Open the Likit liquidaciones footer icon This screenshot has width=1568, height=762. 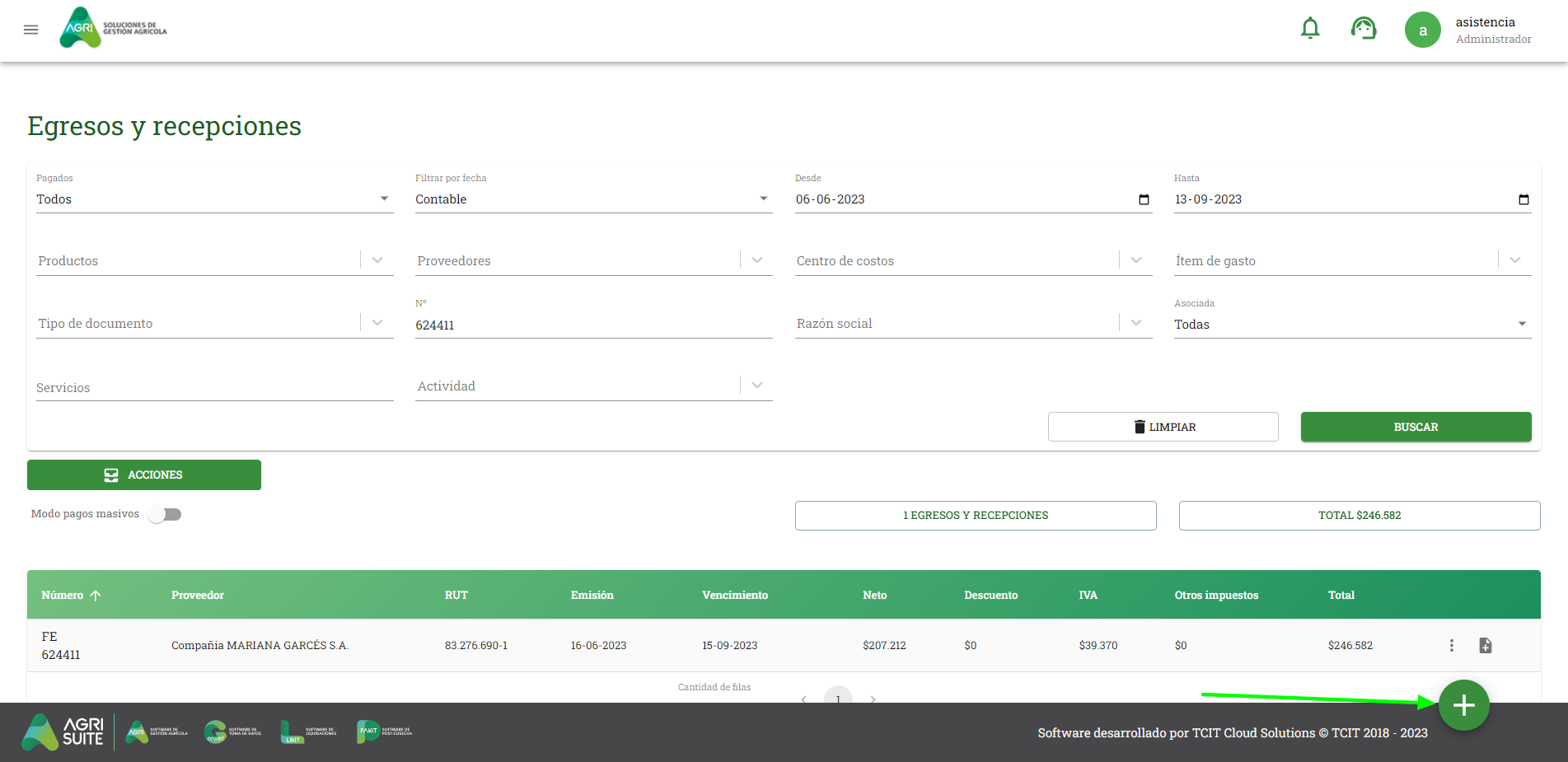coord(308,732)
